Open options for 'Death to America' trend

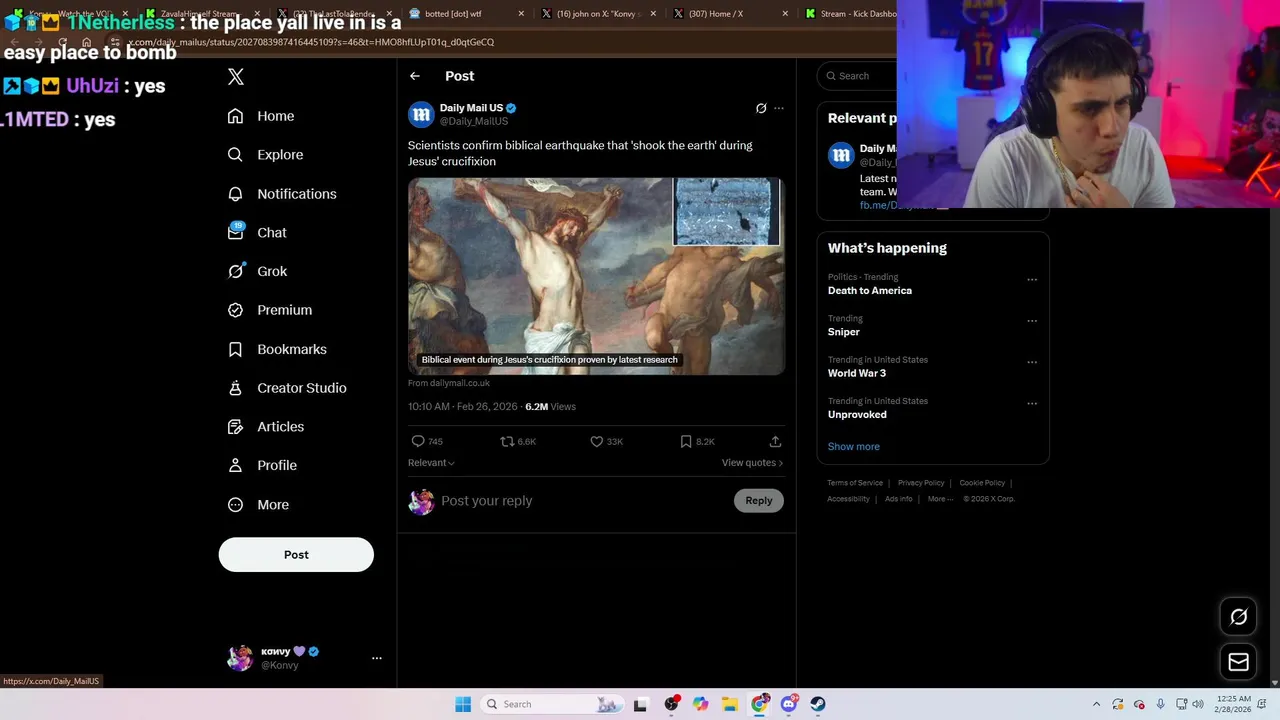tap(1032, 280)
